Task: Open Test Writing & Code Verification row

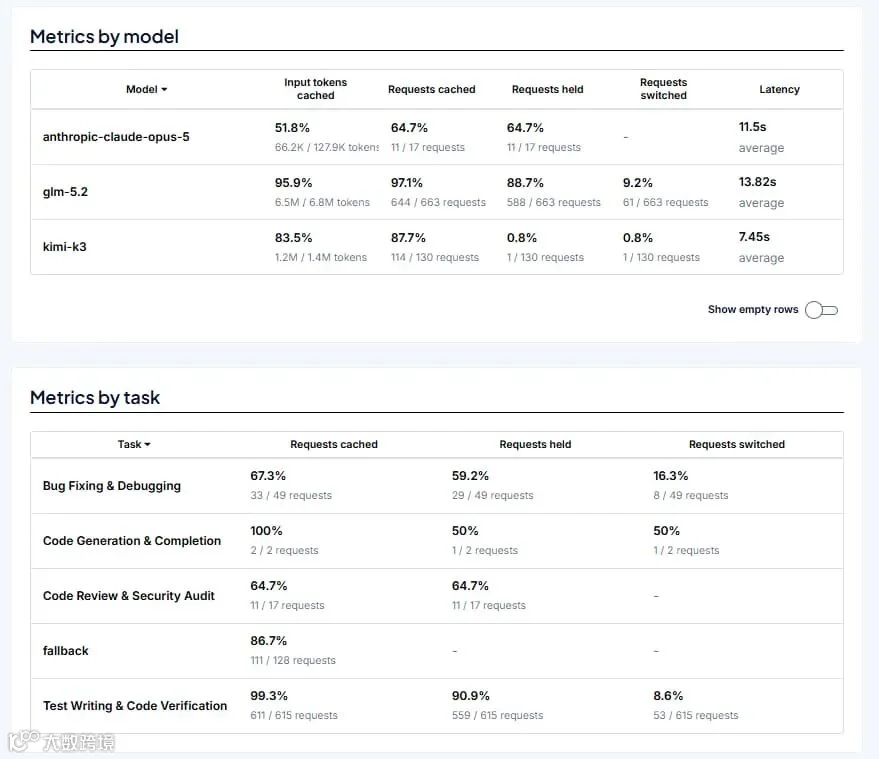Action: pyautogui.click(x=437, y=706)
